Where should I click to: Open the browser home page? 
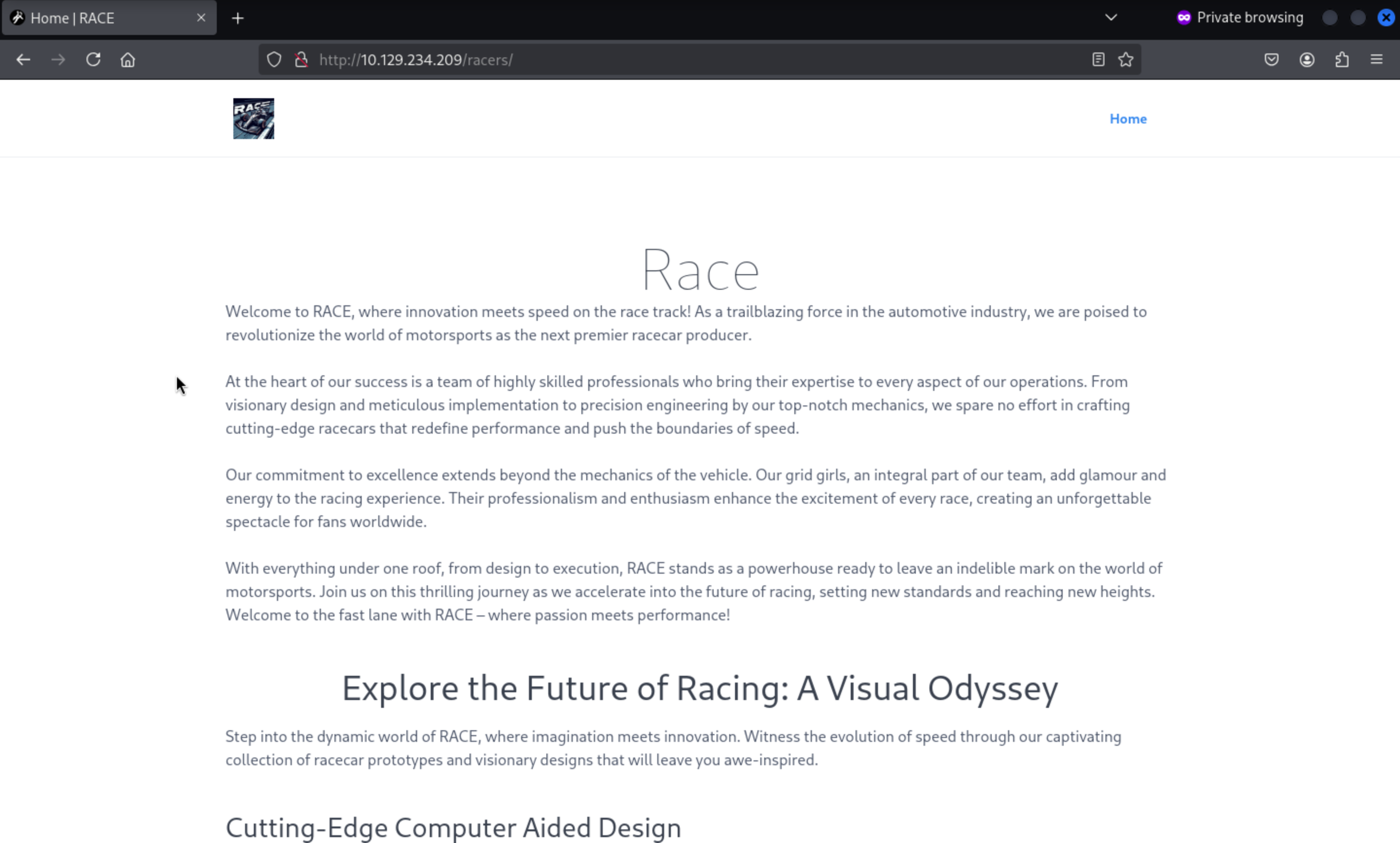[128, 60]
